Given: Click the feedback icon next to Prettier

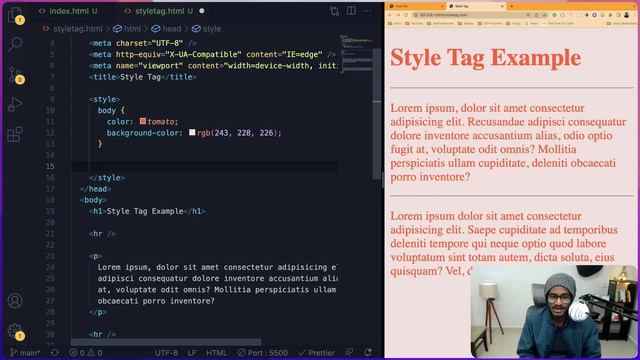Looking at the screenshot, I should (349, 352).
